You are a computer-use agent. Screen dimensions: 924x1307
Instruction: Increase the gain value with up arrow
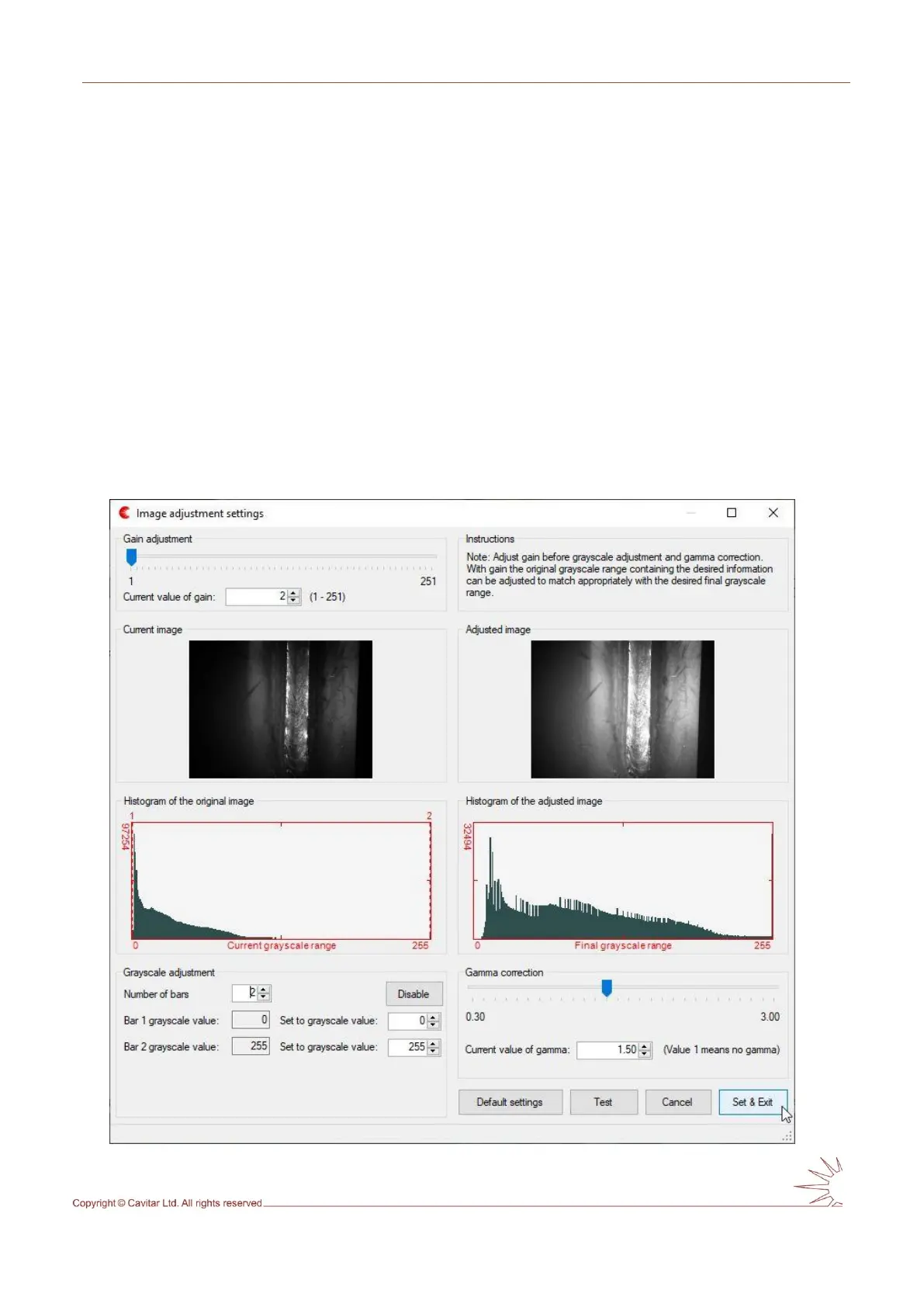click(x=293, y=593)
